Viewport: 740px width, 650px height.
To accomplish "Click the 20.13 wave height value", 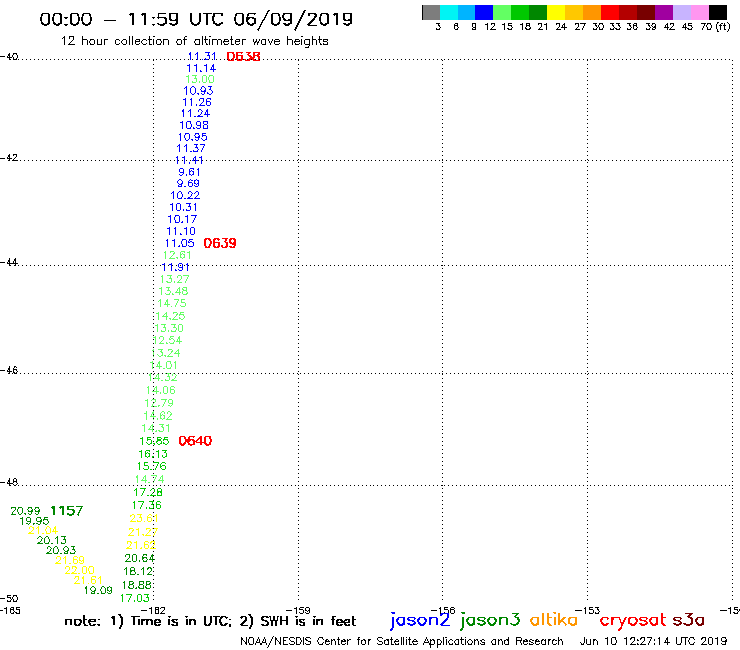I will (52, 540).
